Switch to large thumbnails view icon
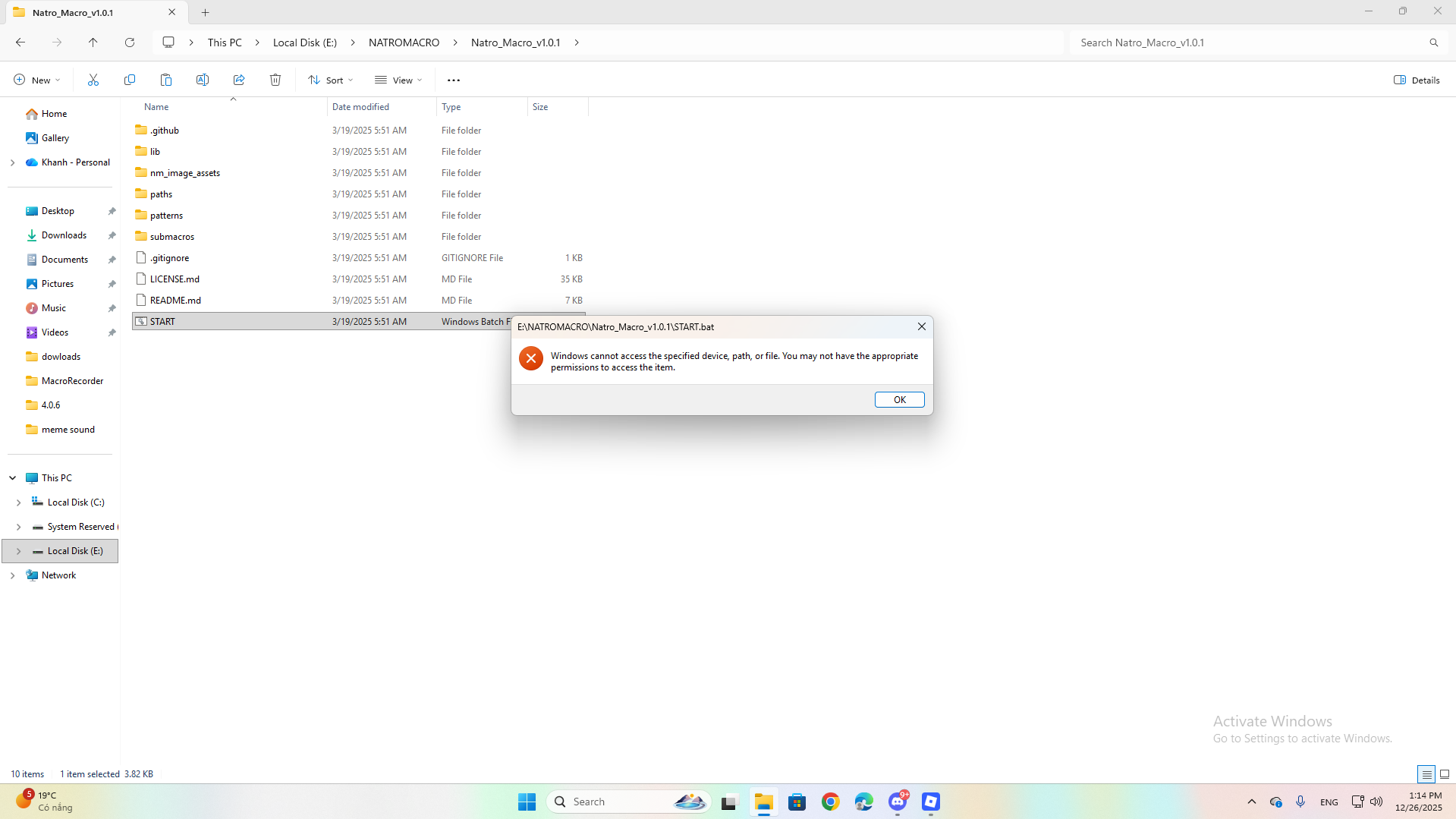The width and height of the screenshot is (1456, 819). click(x=1445, y=774)
